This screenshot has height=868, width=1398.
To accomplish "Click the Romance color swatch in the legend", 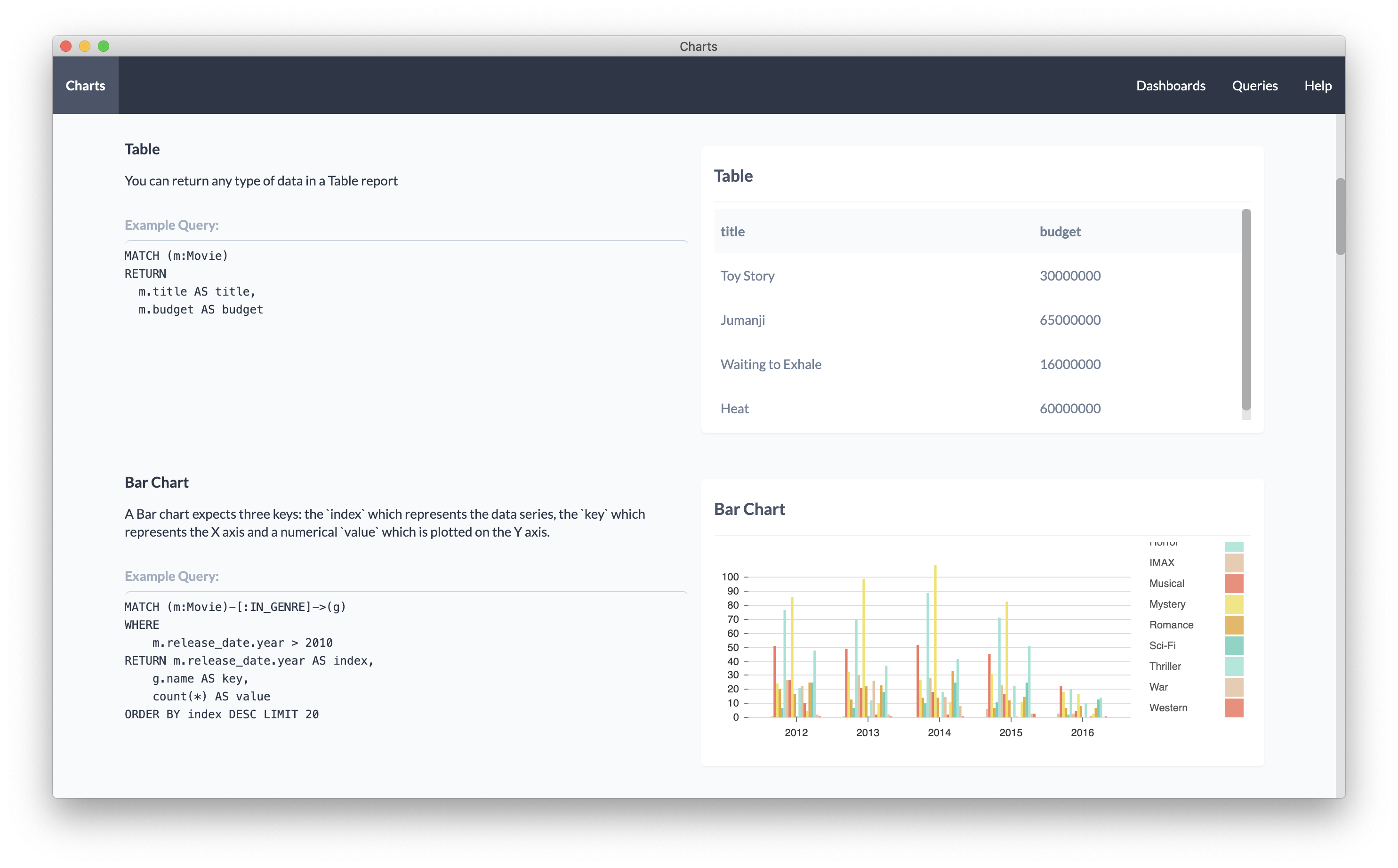I will 1233,625.
